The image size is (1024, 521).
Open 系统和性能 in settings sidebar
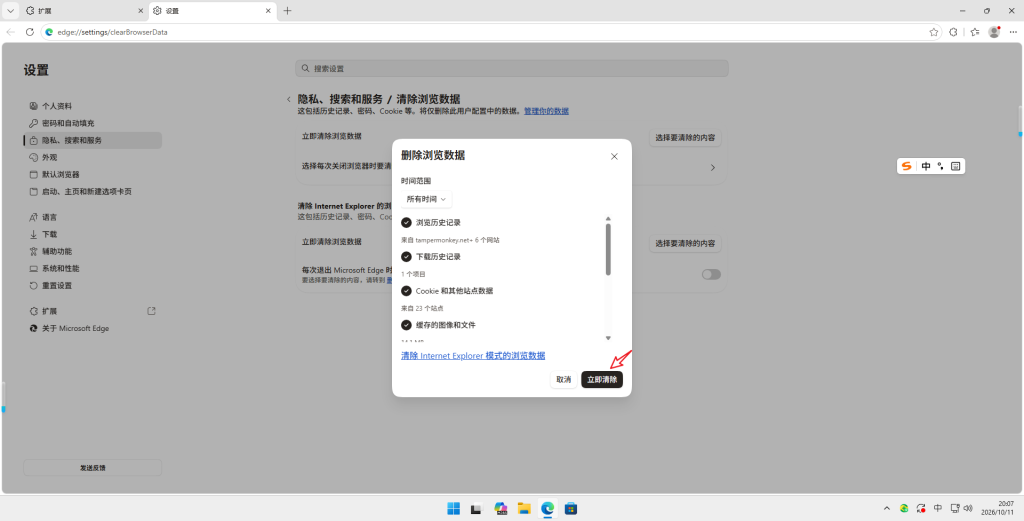pyautogui.click(x=92, y=268)
